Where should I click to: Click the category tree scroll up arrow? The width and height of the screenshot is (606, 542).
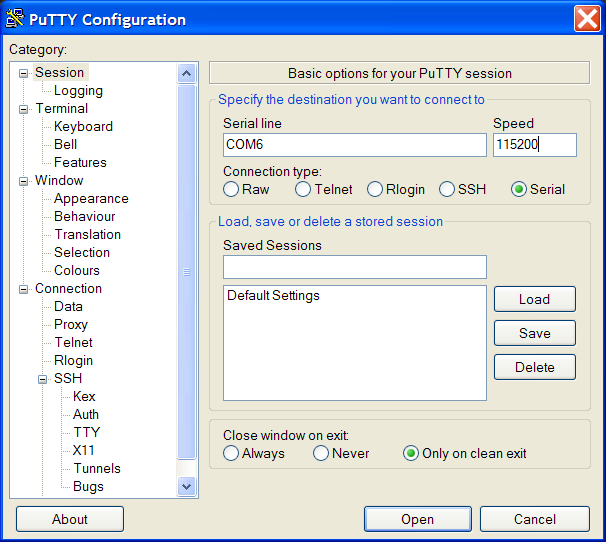[x=186, y=73]
